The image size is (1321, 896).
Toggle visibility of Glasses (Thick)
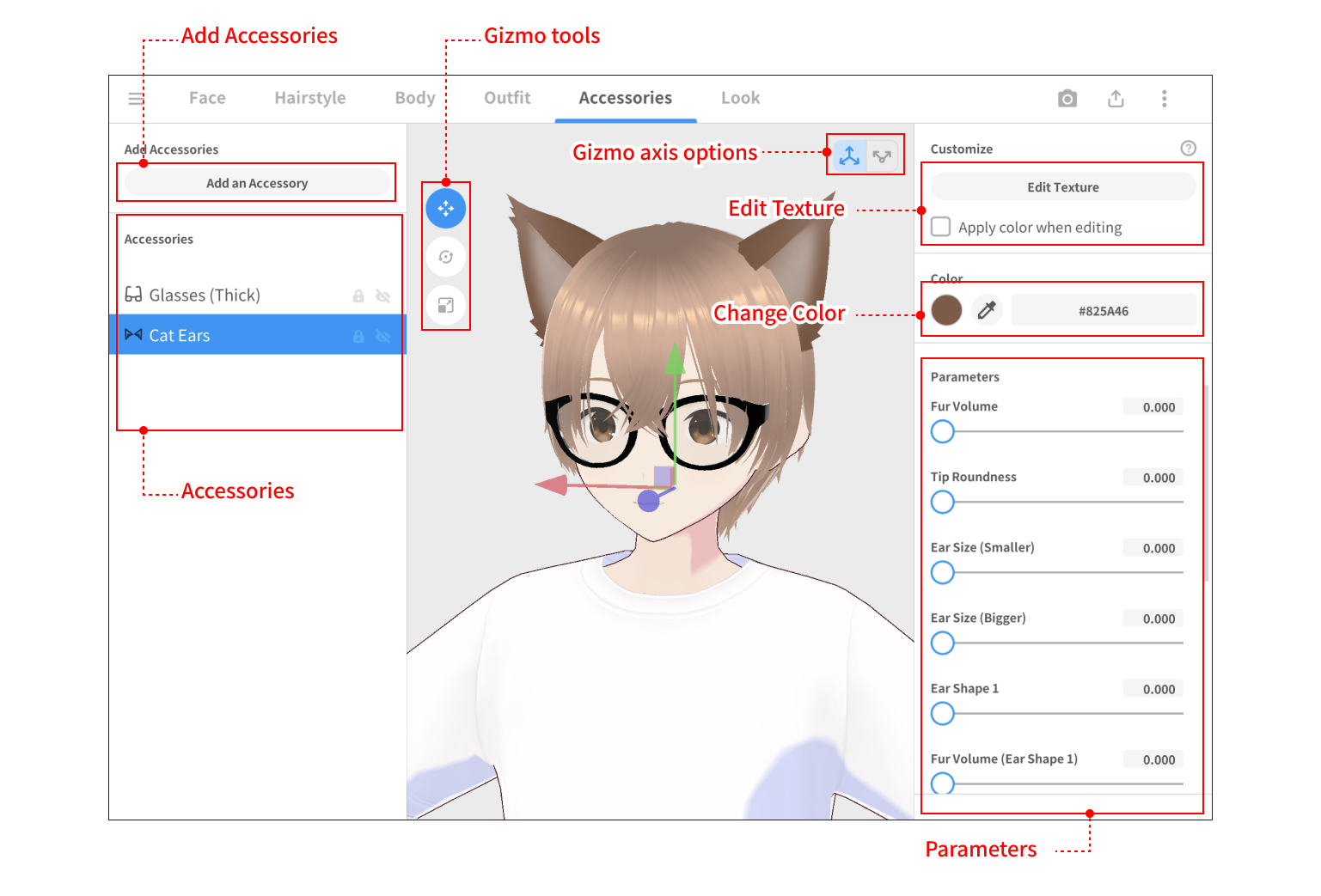point(383,296)
